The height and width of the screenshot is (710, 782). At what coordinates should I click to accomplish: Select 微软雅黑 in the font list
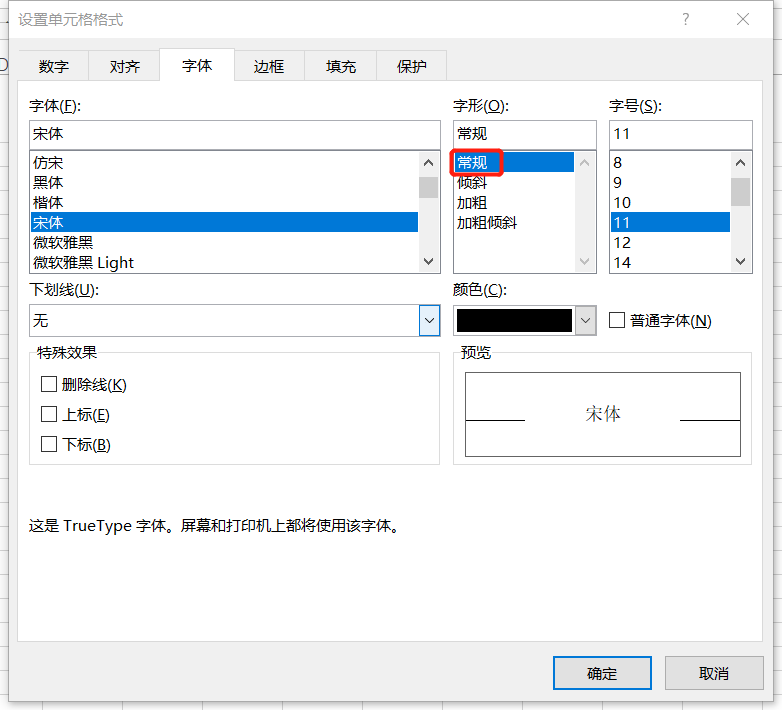point(224,242)
